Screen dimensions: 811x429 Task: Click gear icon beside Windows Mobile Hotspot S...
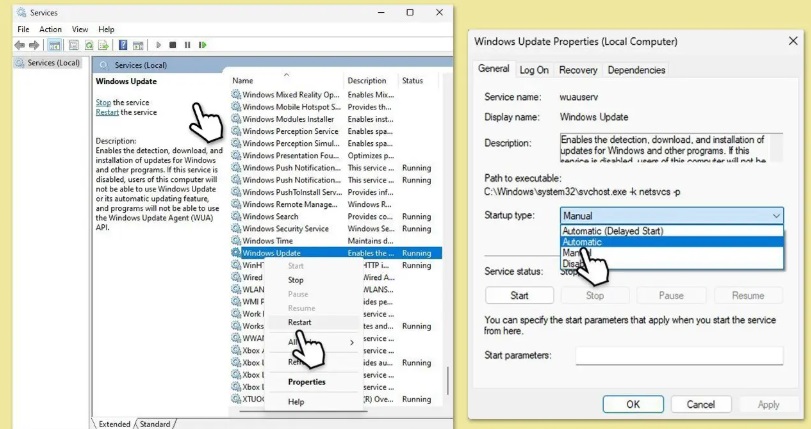click(236, 107)
